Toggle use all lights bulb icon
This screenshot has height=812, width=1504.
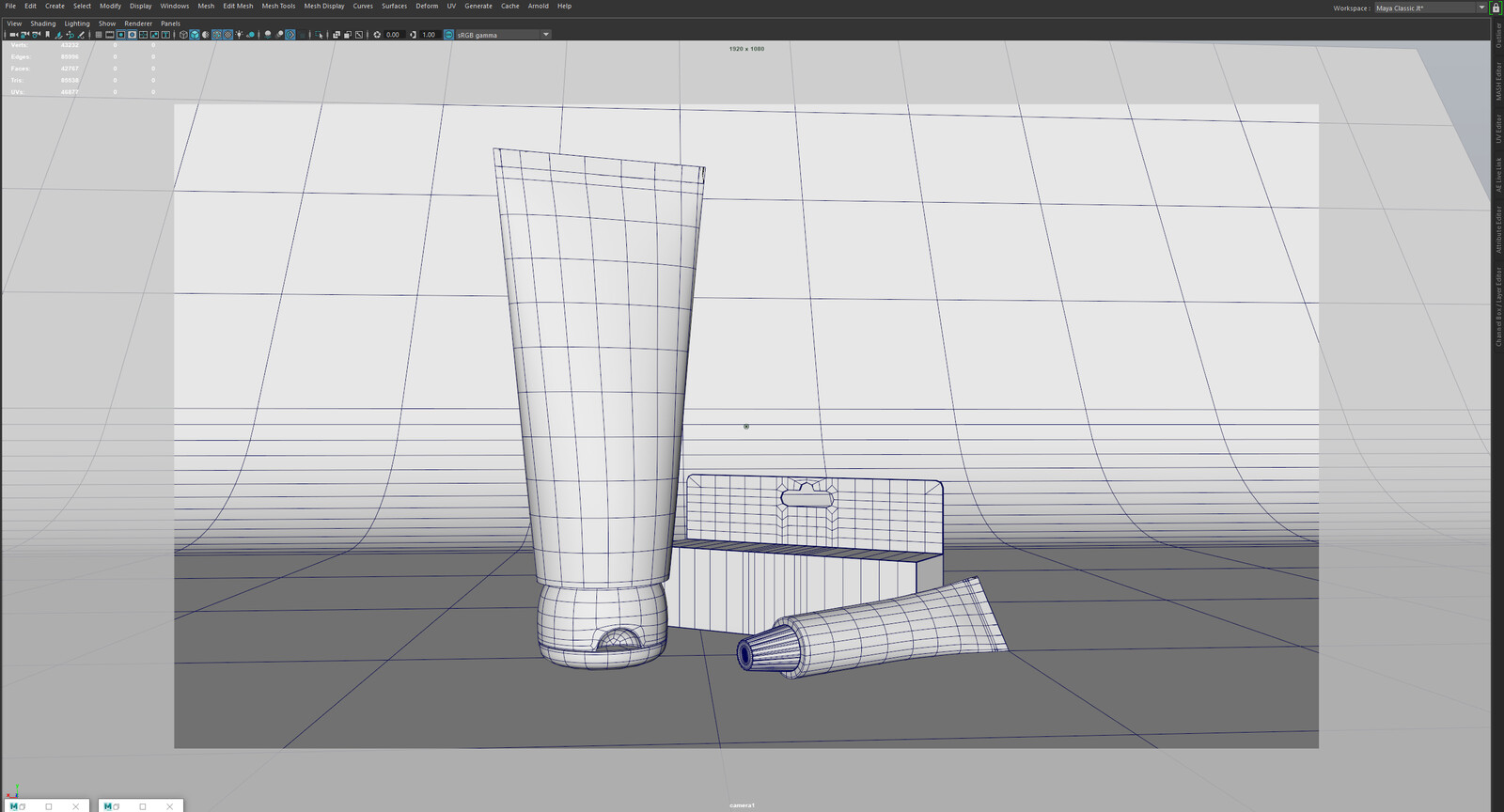[239, 35]
